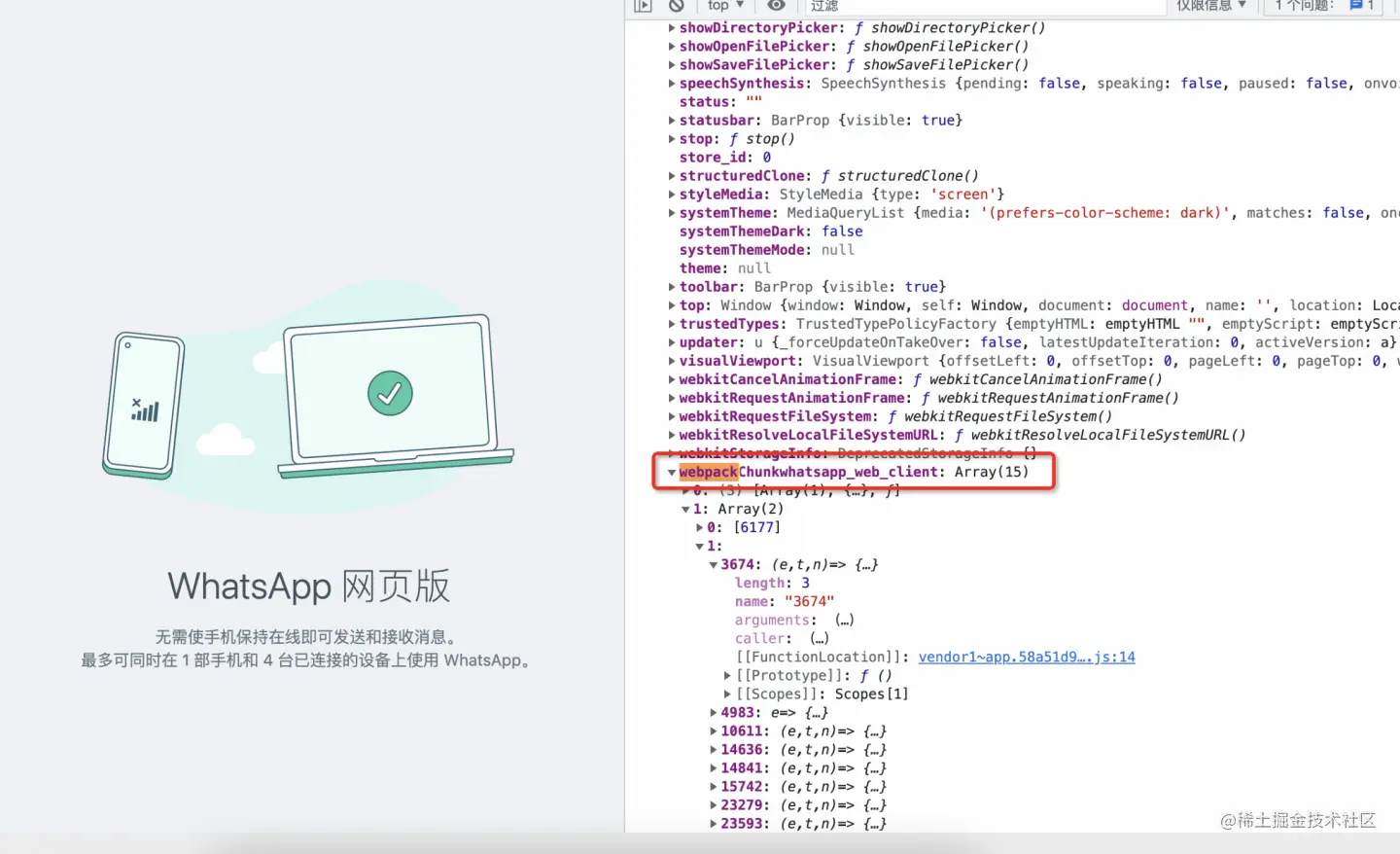This screenshot has height=854, width=1400.
Task: Expand the '0: [6177]' array item
Action: point(700,528)
